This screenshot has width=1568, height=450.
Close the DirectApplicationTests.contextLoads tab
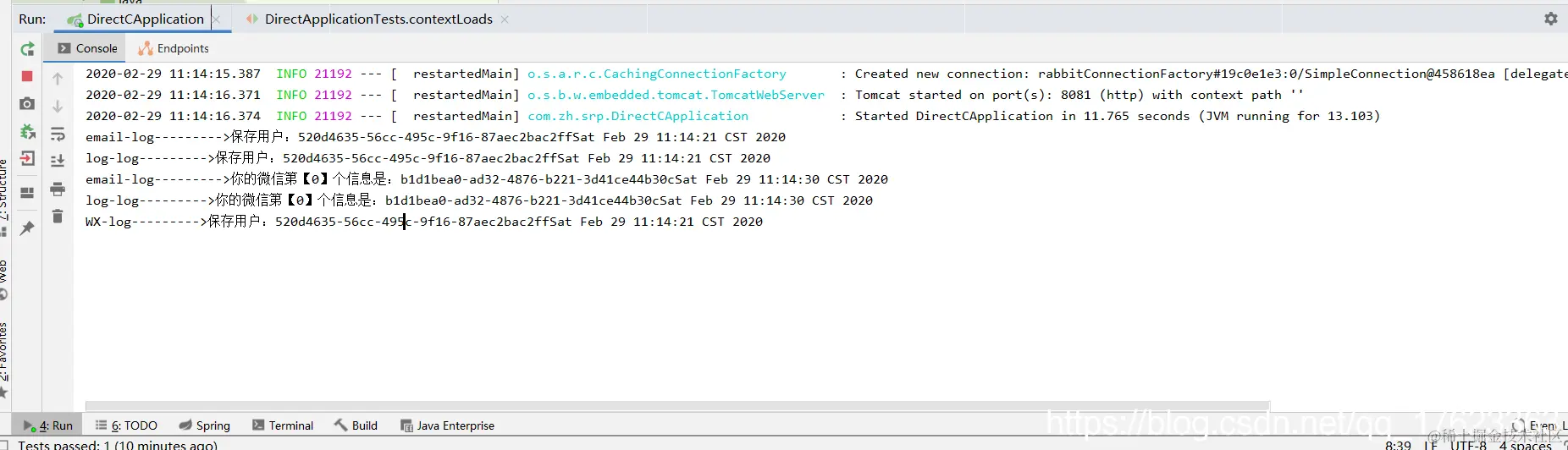coord(505,19)
